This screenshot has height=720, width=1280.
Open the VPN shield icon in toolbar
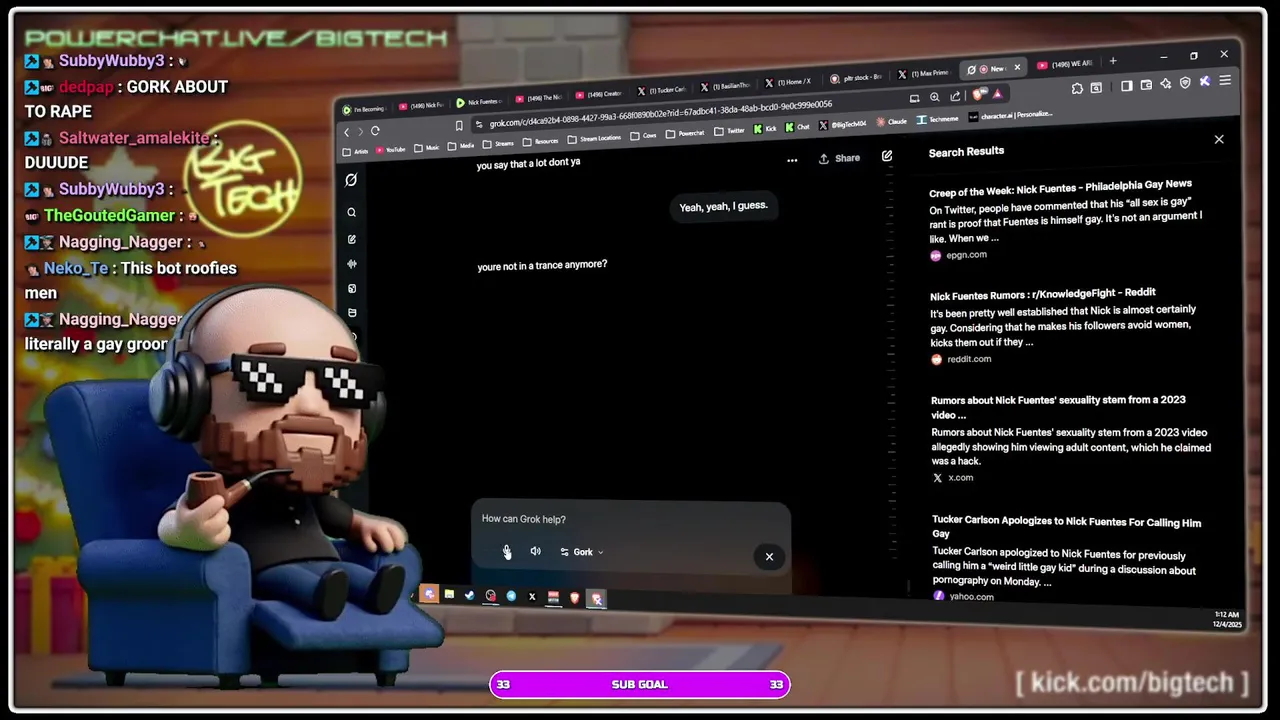click(x=1185, y=83)
